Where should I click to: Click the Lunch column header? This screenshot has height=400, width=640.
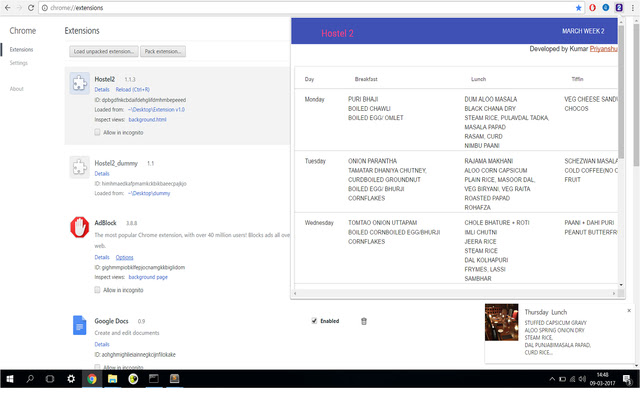coord(478,79)
